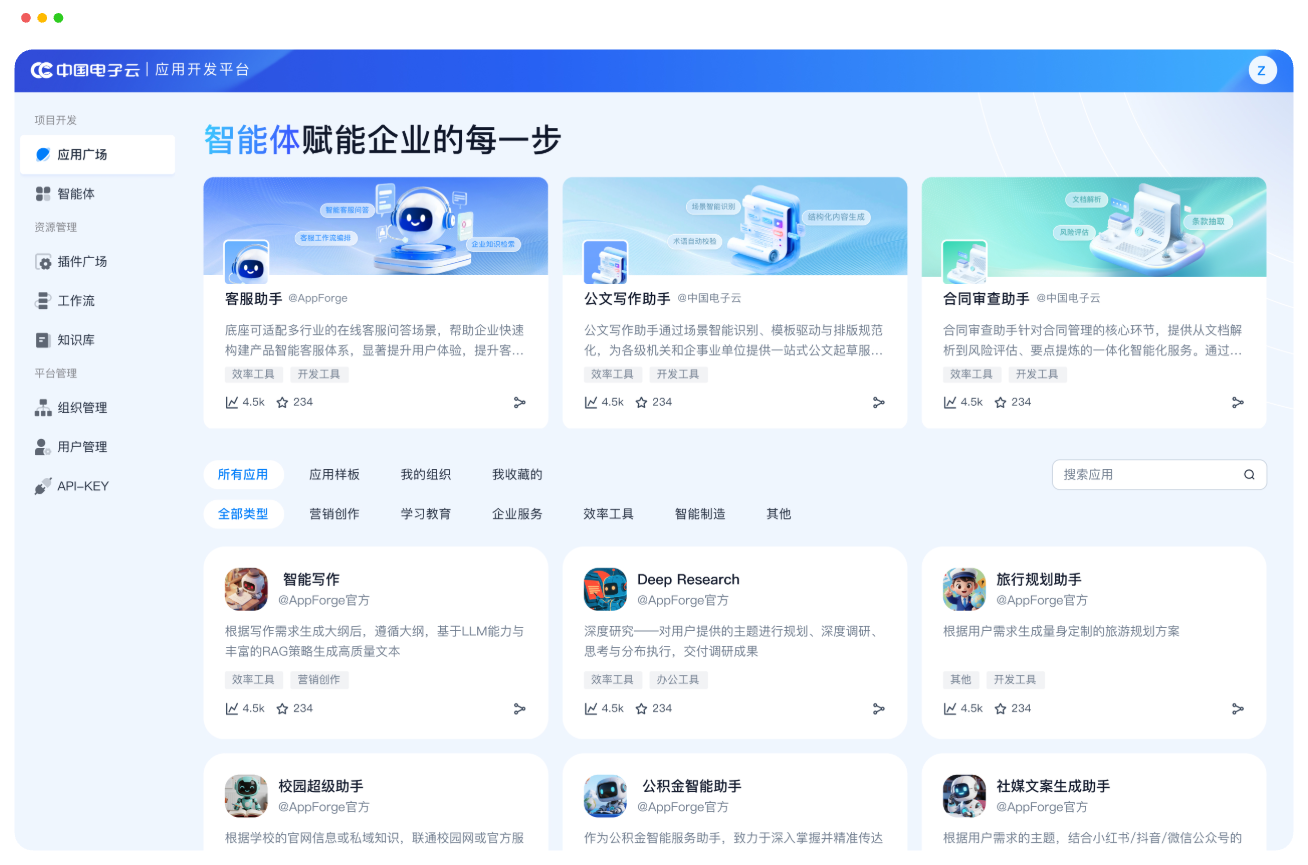Click the search magnifier icon
Image resolution: width=1308 pixels, height=865 pixels.
(x=1249, y=475)
